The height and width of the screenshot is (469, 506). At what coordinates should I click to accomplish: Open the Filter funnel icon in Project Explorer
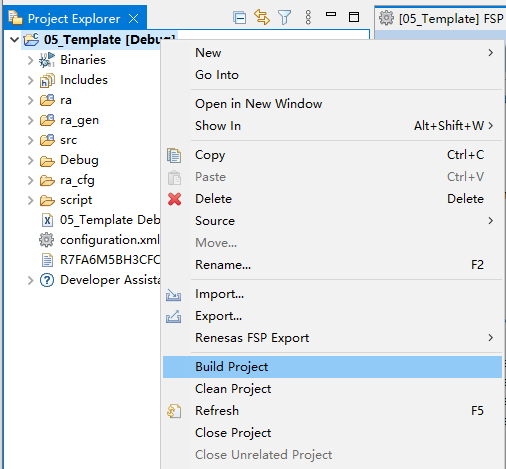click(284, 17)
